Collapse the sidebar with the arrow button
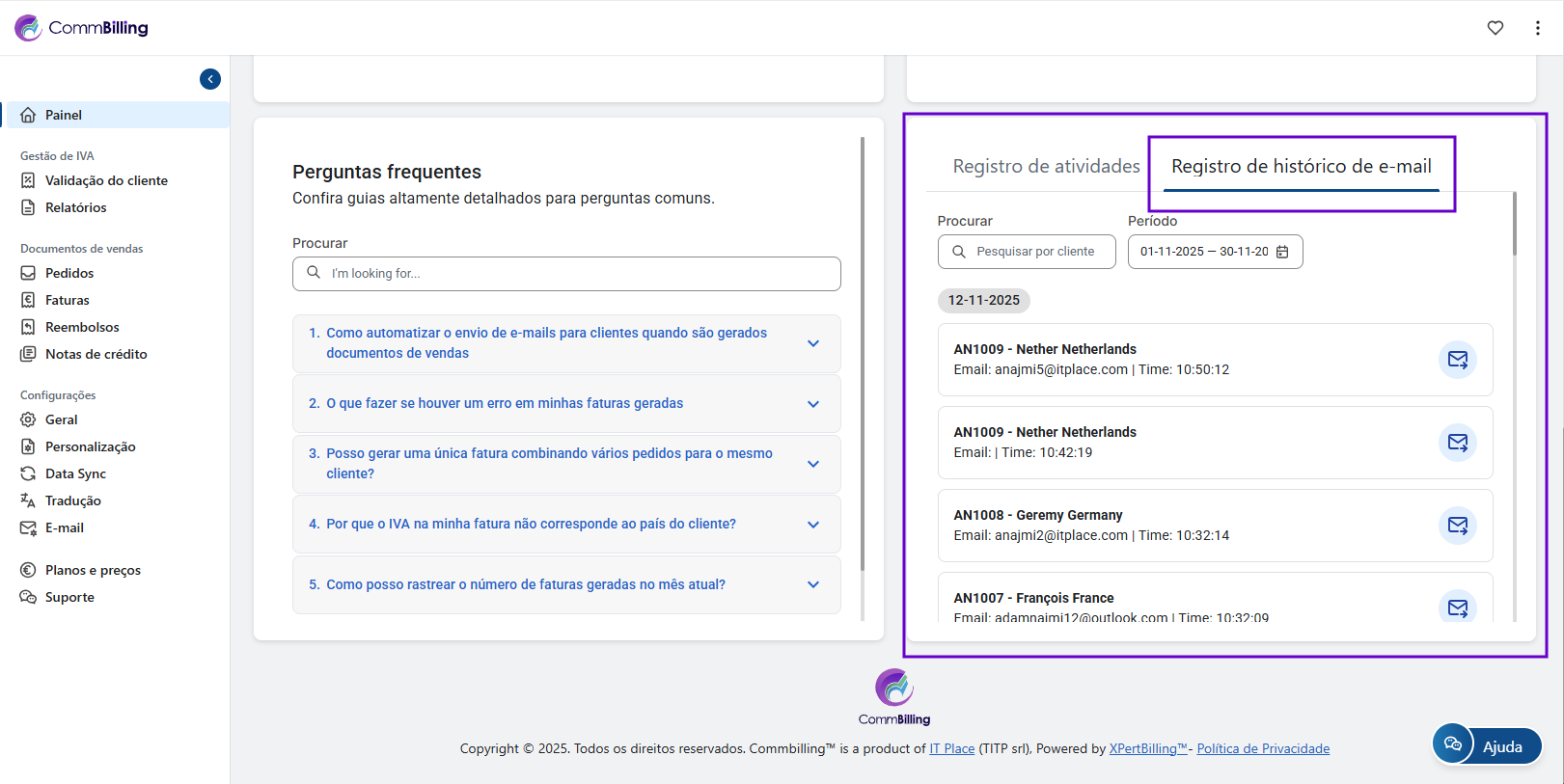Image resolution: width=1564 pixels, height=784 pixels. [x=210, y=79]
